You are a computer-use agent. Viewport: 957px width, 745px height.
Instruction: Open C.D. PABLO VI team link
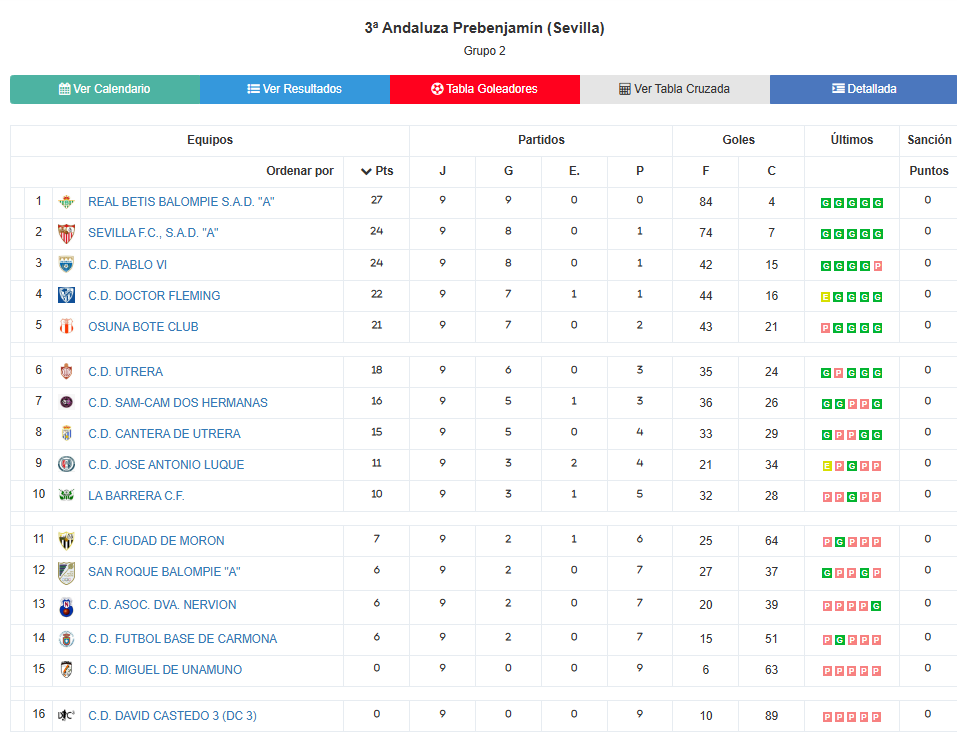(128, 265)
